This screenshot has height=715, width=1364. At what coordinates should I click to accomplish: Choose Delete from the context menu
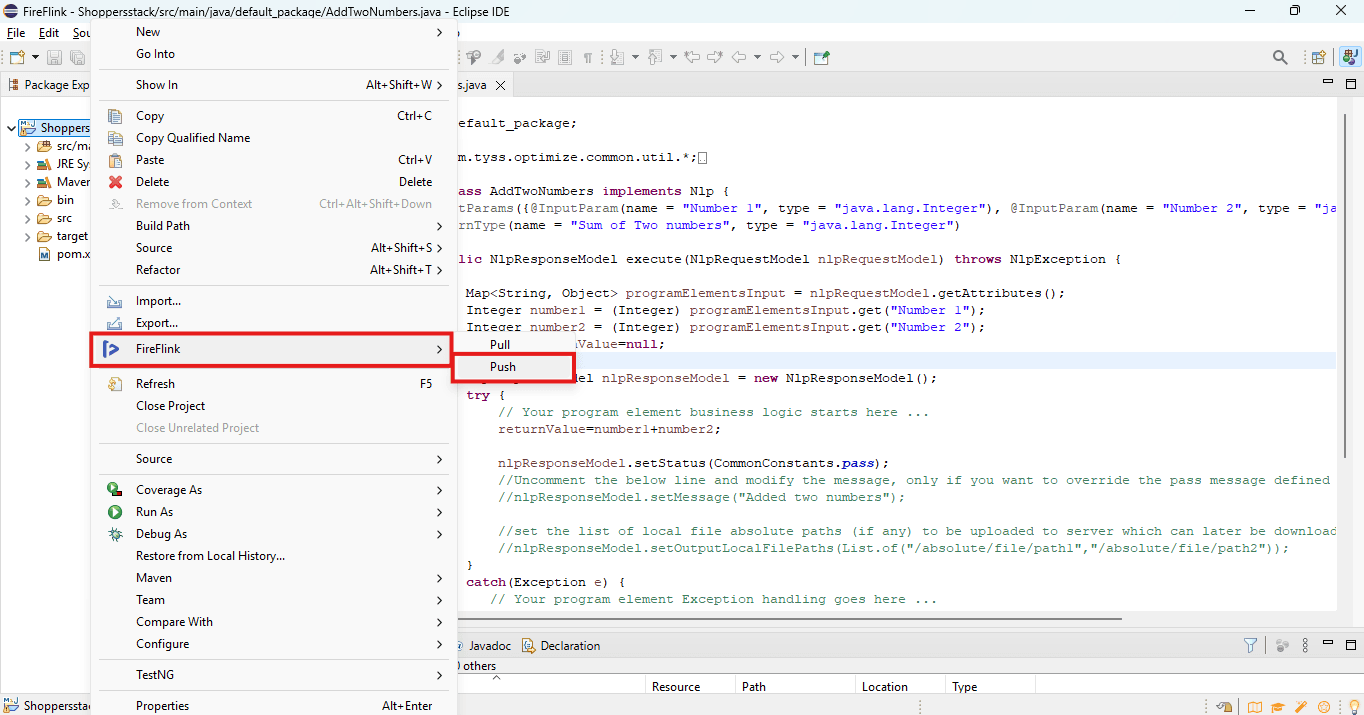(x=271, y=182)
